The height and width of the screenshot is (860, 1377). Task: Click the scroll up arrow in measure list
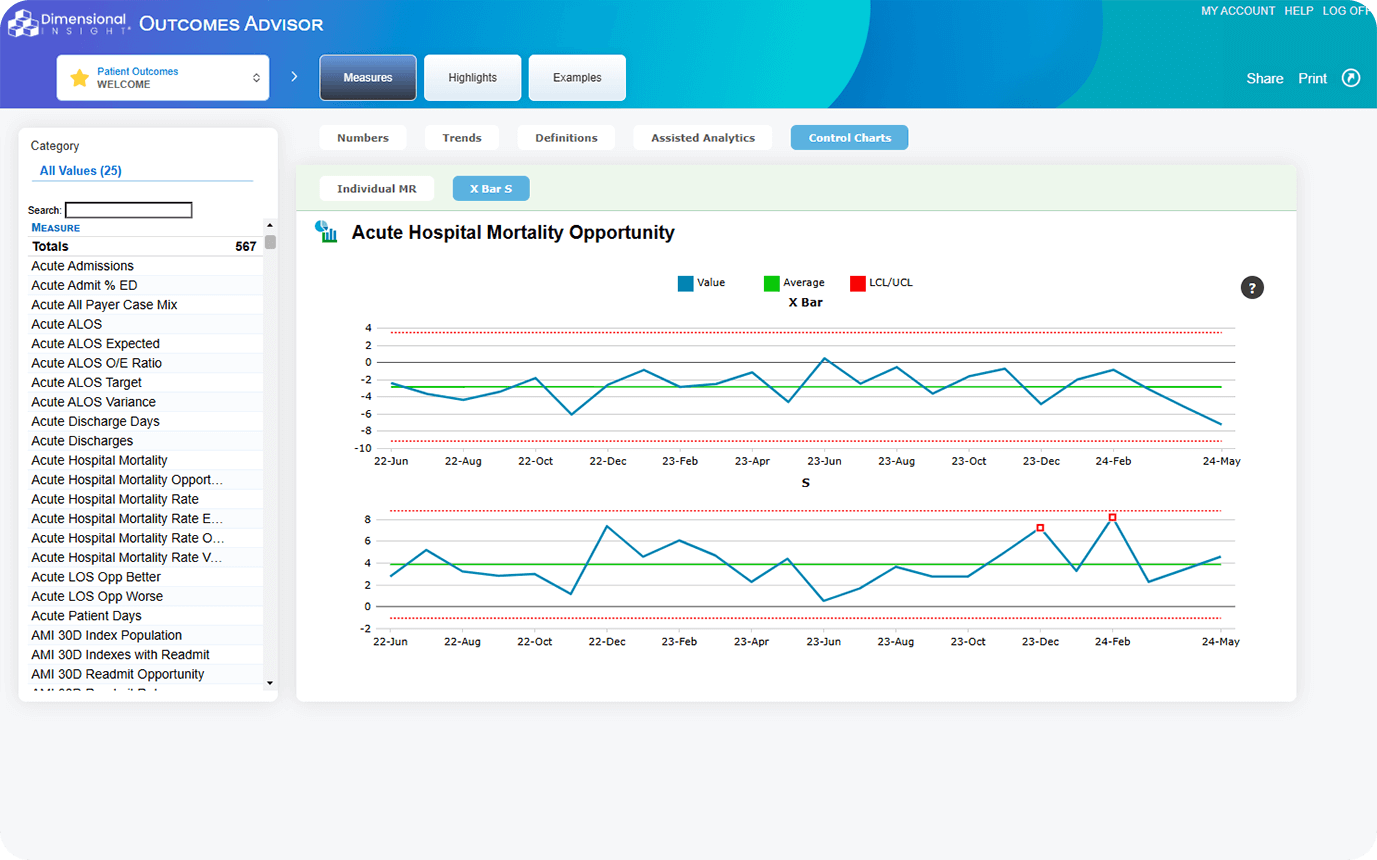269,226
